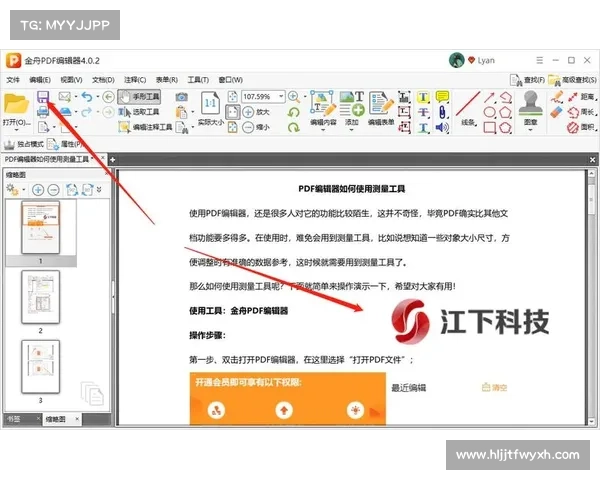Click the oval shape tool icon
This screenshot has width=600, height=480.
tap(489, 112)
